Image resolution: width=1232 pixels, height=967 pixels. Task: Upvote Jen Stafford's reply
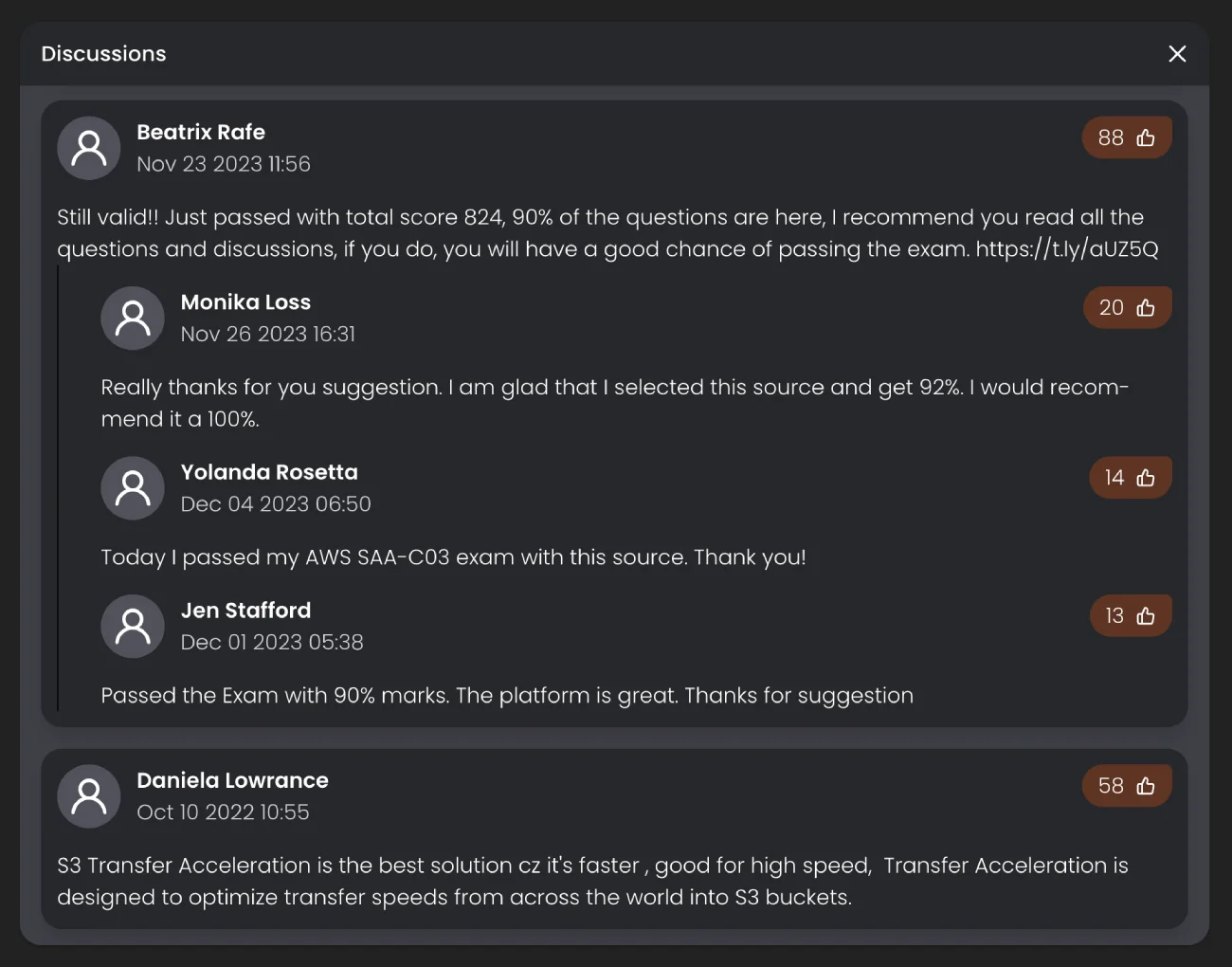coord(1130,616)
